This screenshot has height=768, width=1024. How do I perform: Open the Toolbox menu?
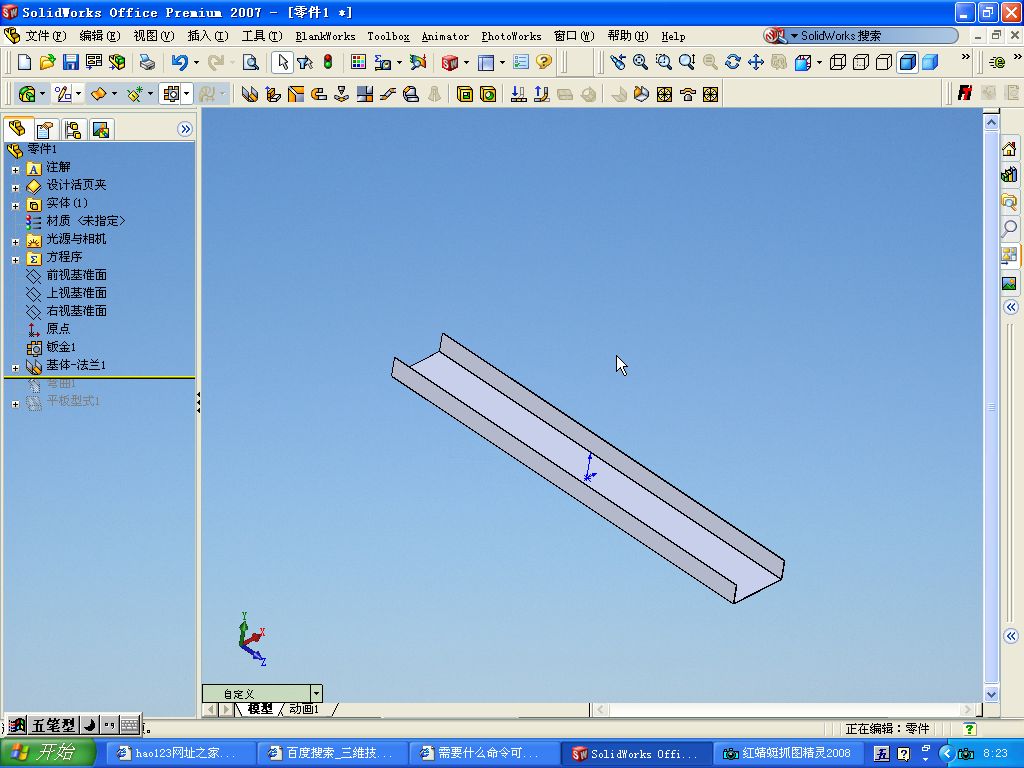388,37
